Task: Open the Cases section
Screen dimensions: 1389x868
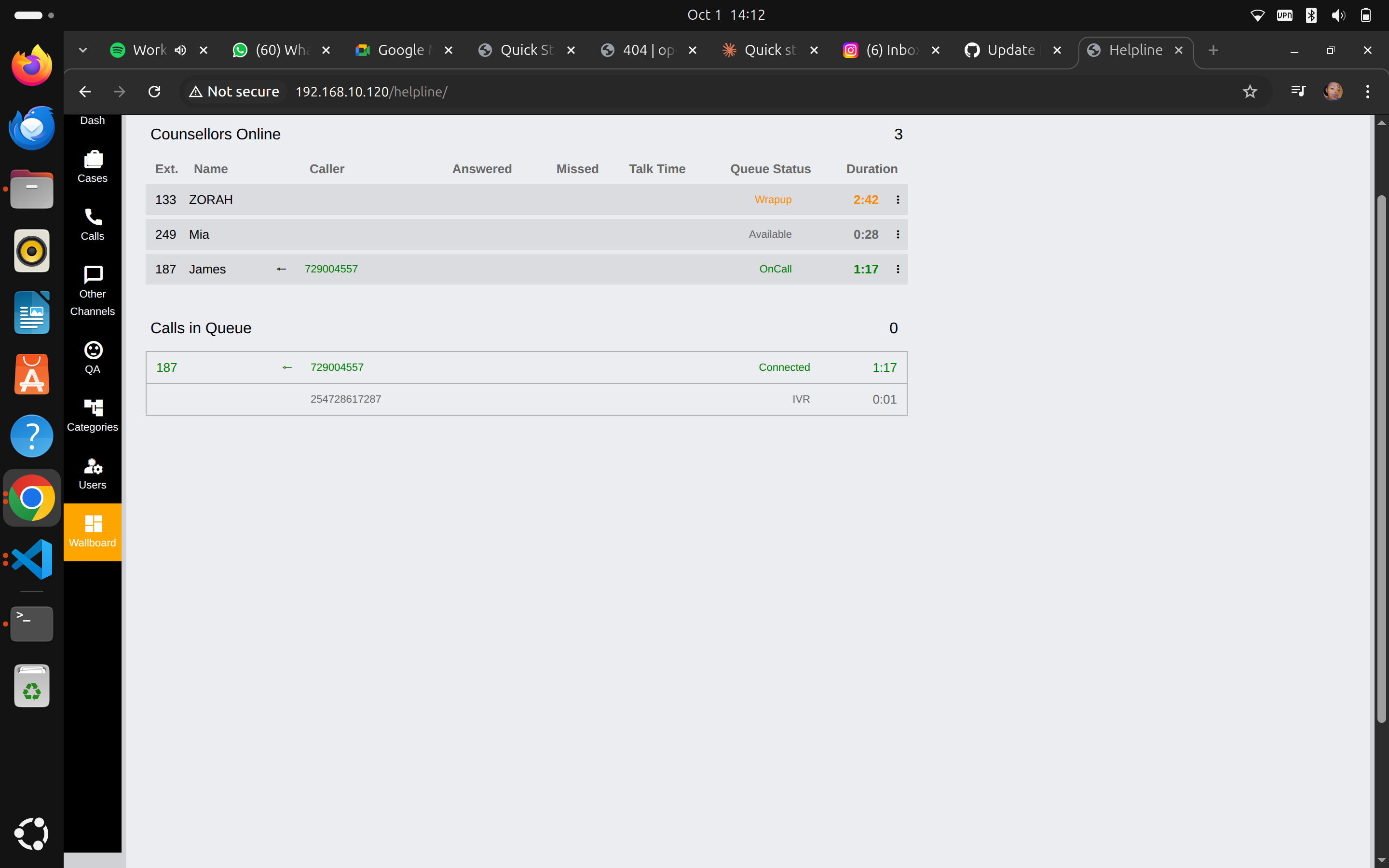Action: tap(93, 166)
